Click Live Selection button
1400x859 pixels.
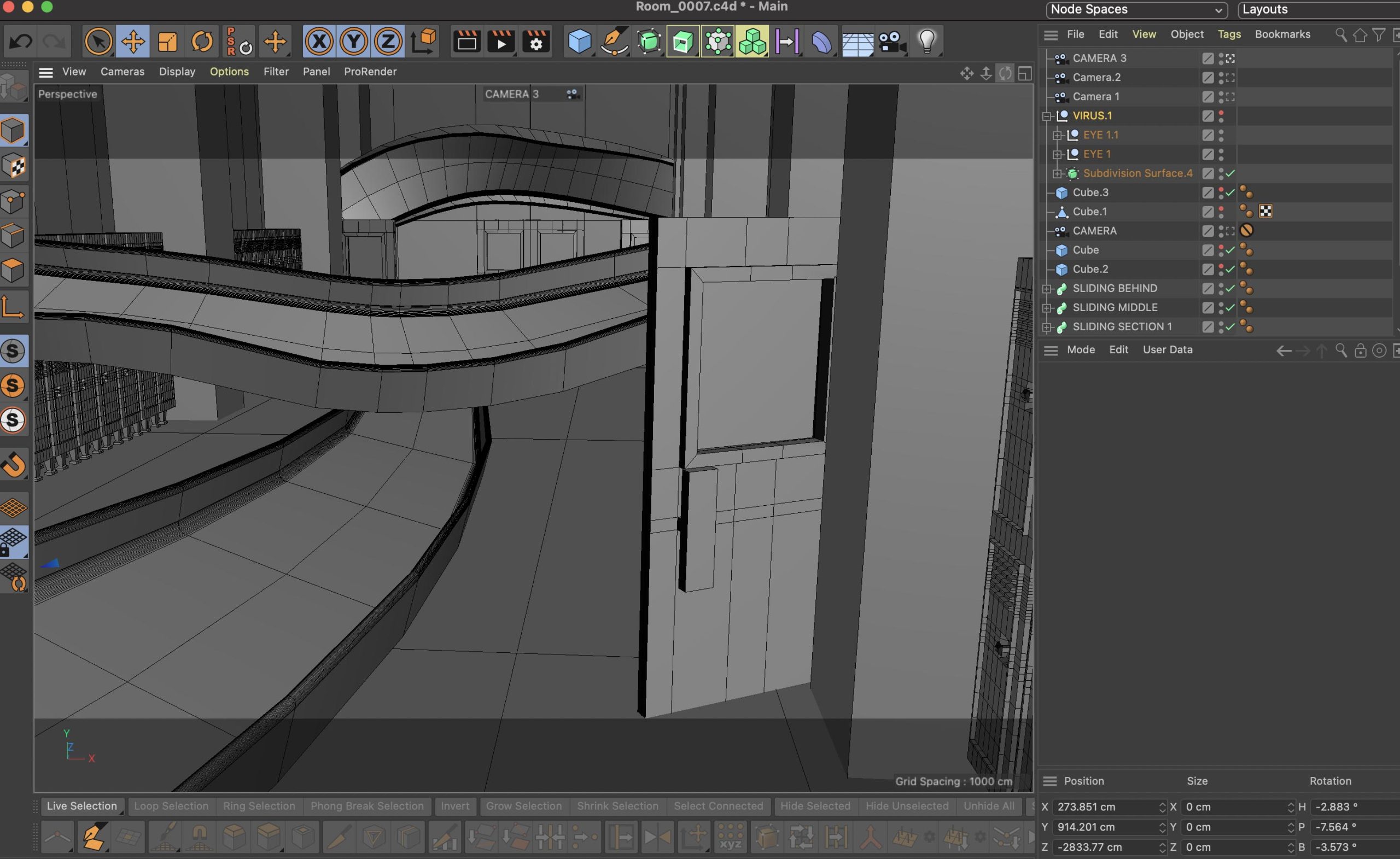pyautogui.click(x=82, y=805)
